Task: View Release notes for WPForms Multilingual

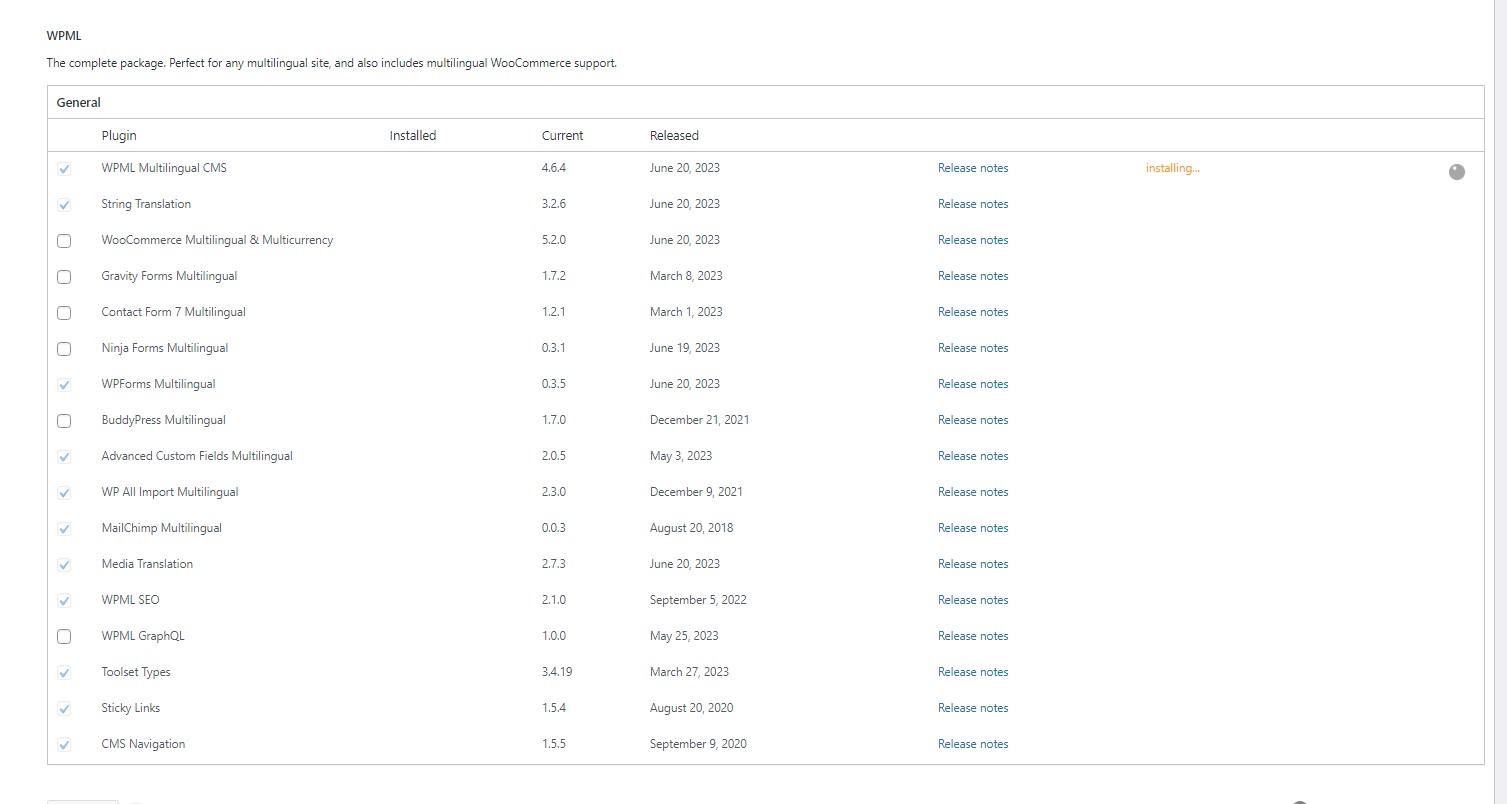Action: [973, 384]
